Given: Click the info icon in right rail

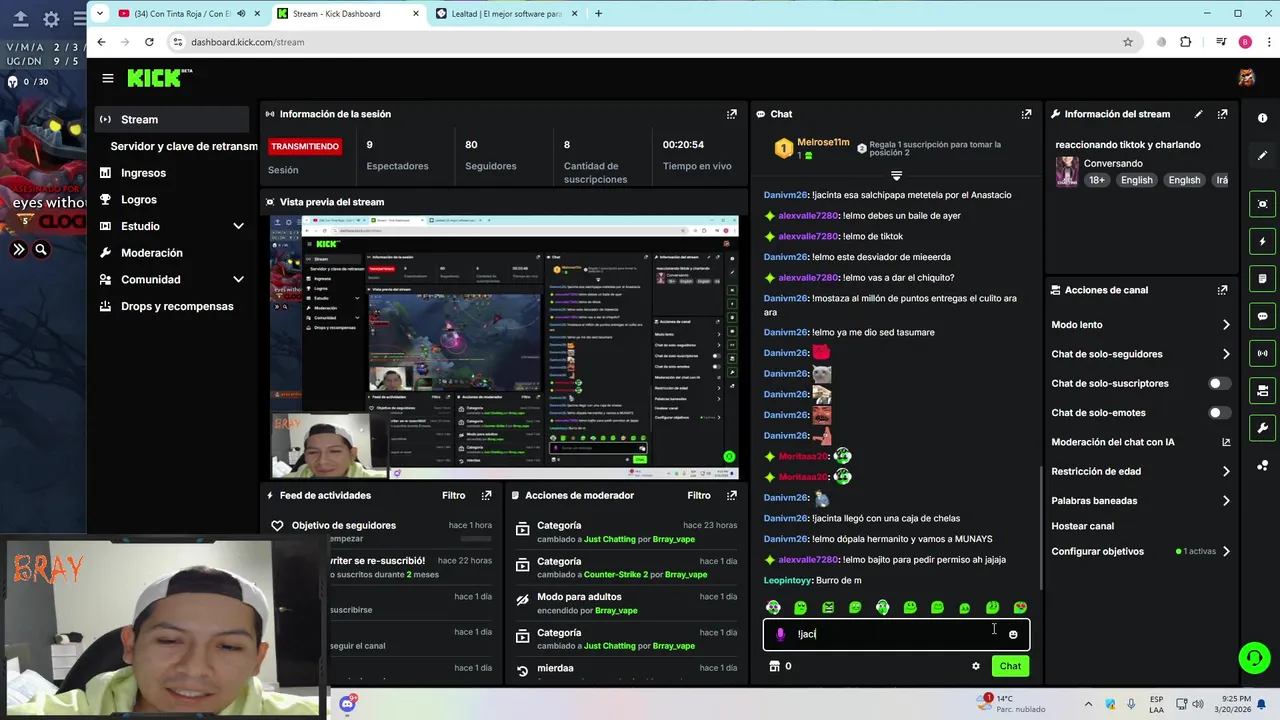Looking at the screenshot, I should [1262, 118].
